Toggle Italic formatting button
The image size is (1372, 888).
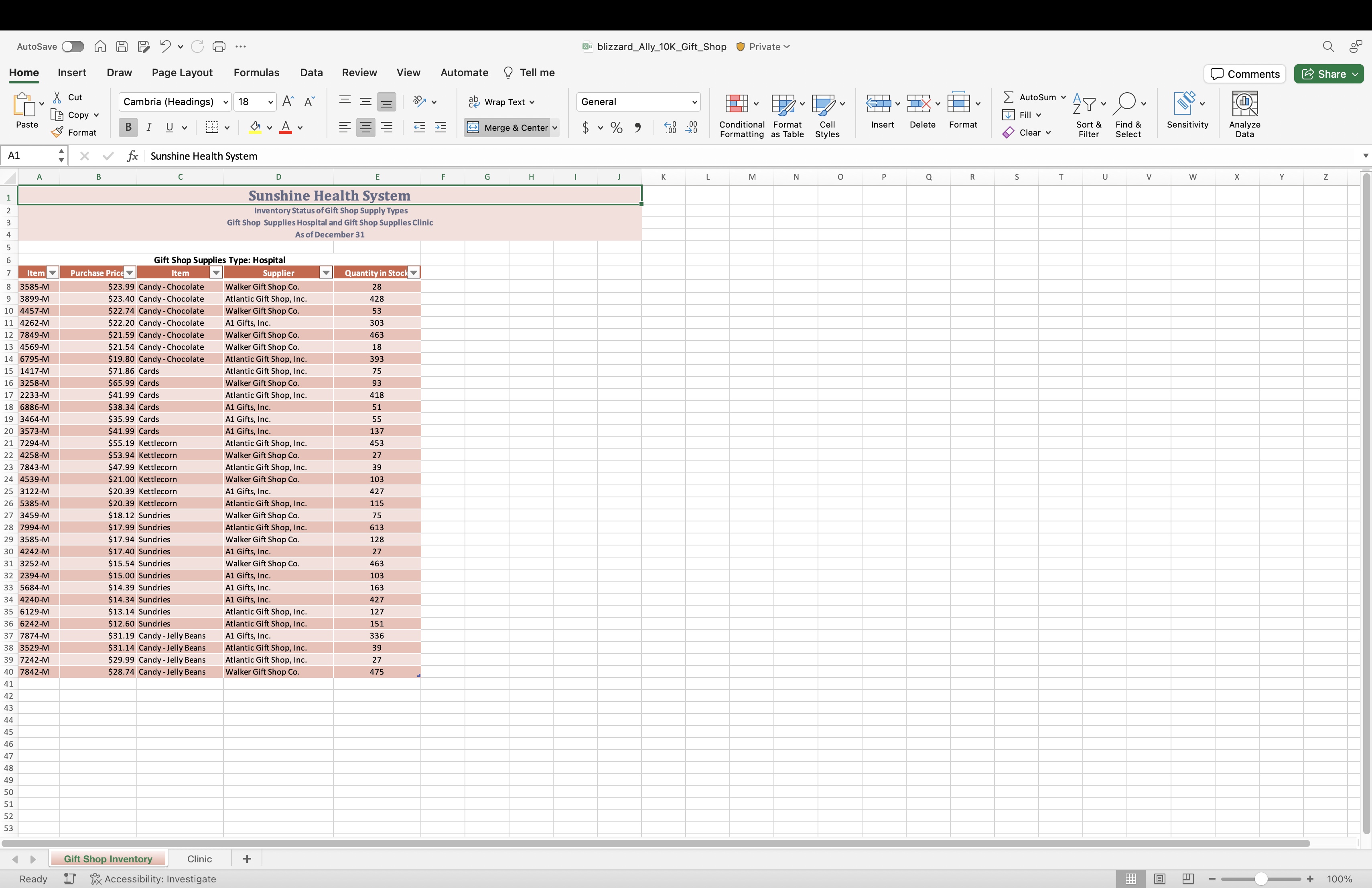point(149,128)
